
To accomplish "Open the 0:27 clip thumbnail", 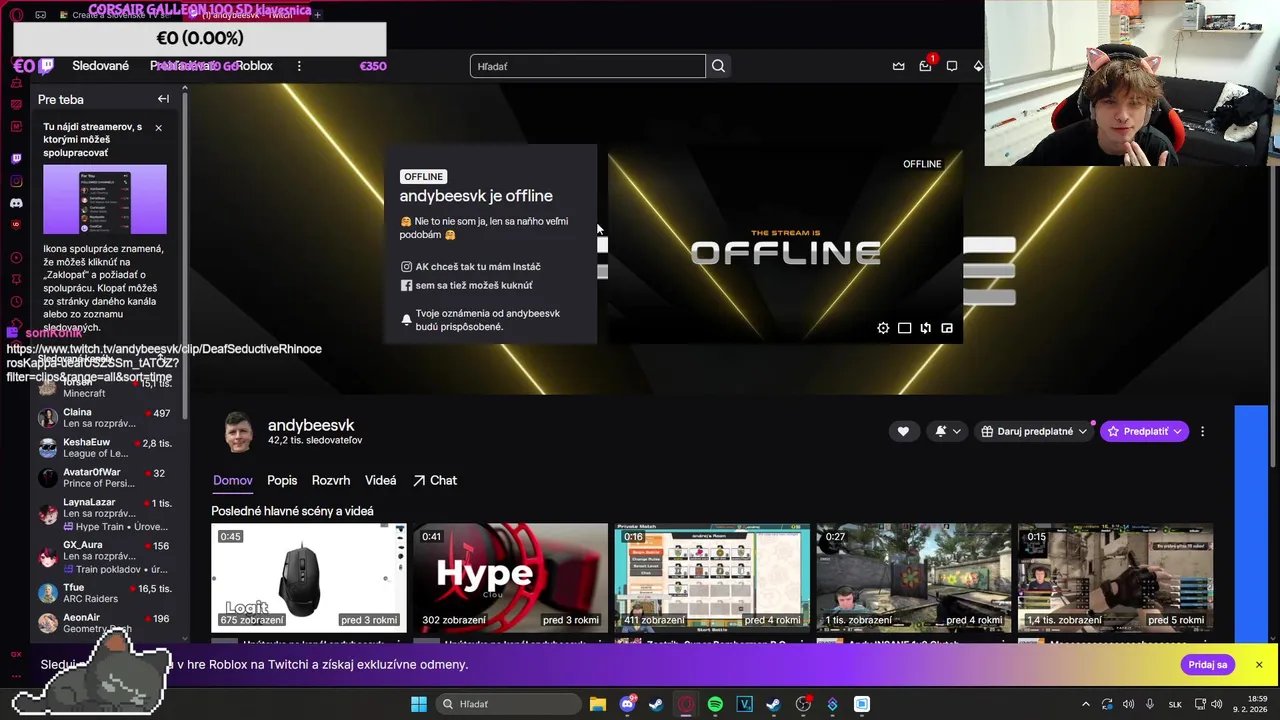I will tap(914, 577).
